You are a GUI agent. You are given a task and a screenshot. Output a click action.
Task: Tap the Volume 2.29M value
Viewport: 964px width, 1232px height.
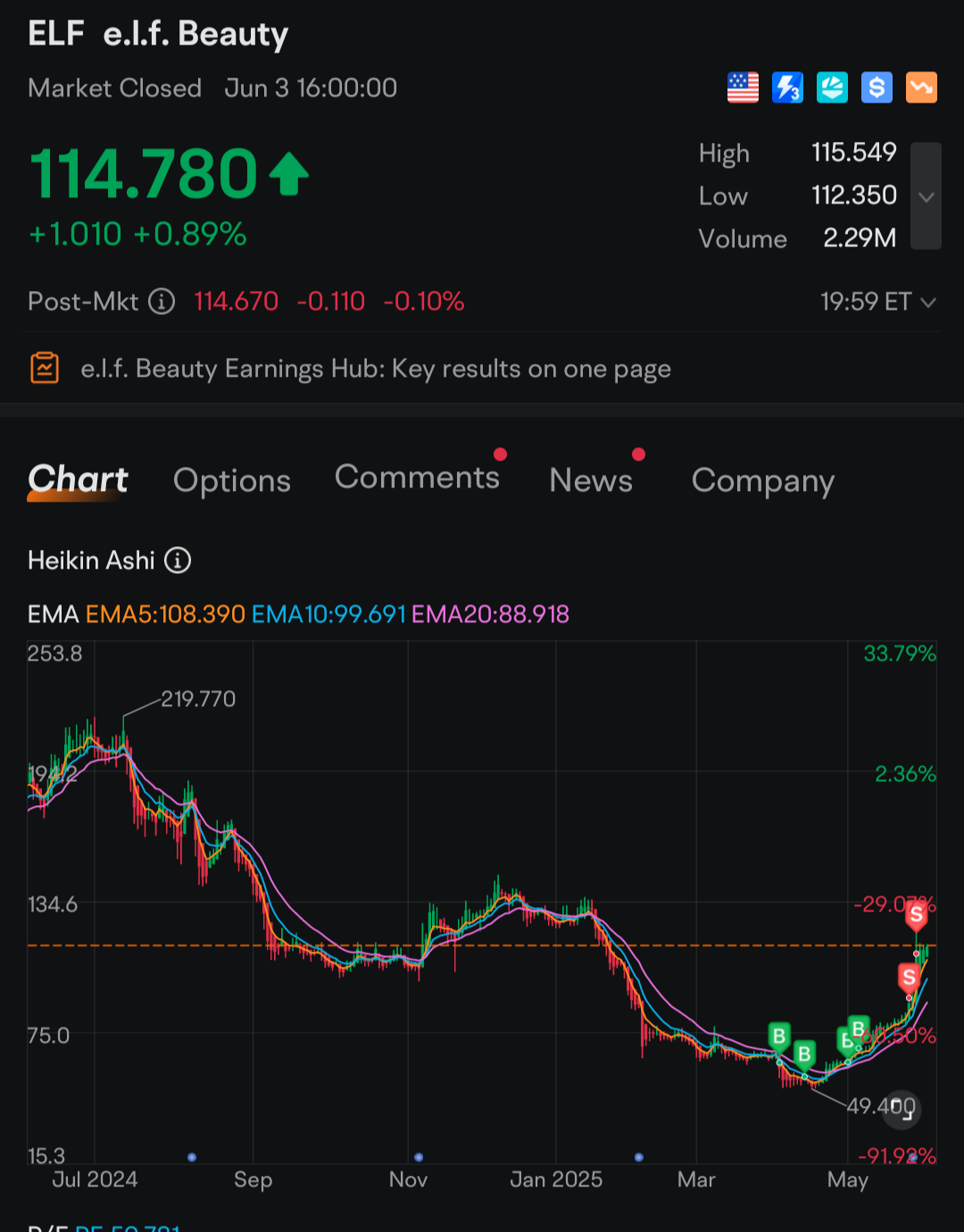tap(860, 237)
